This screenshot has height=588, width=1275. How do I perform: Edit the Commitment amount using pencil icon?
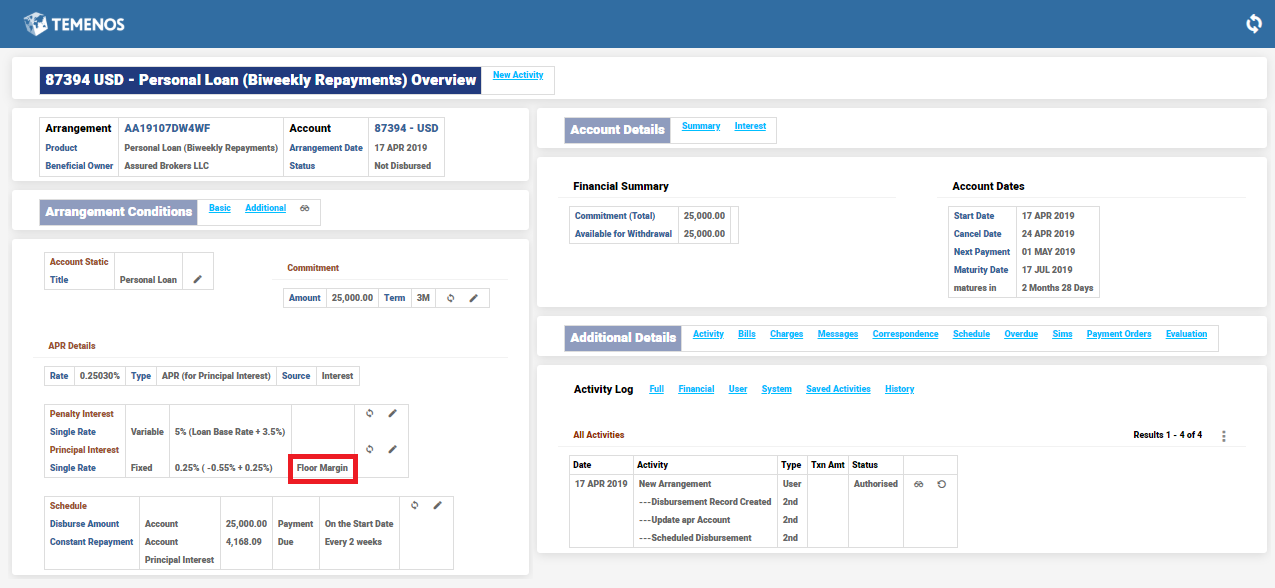pos(473,298)
